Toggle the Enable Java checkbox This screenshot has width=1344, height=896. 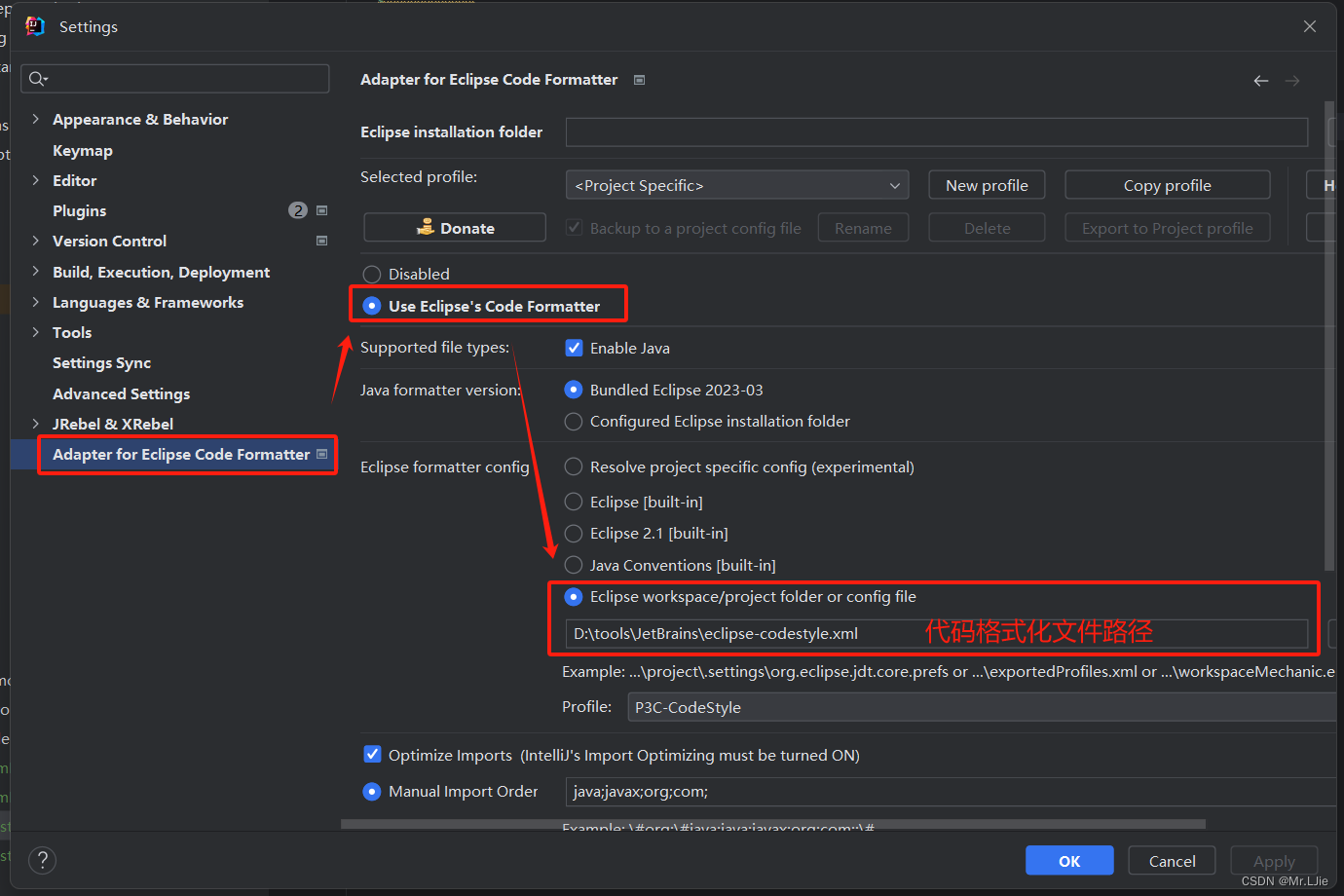[575, 348]
